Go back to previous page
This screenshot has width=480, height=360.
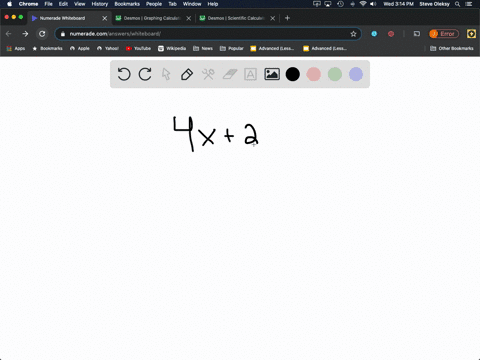9,34
